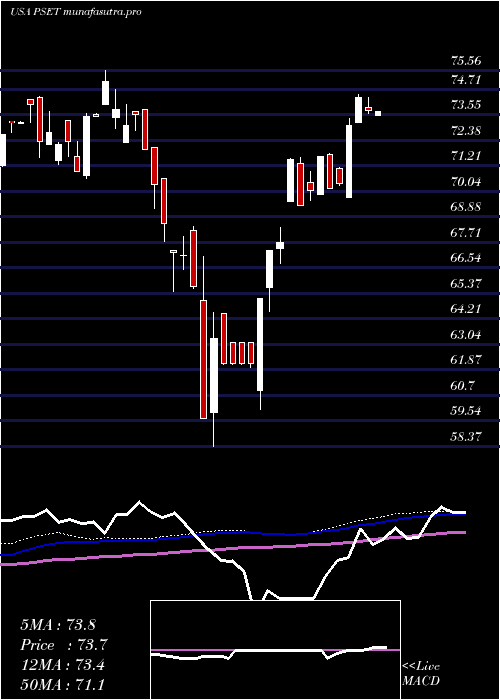
Task: Click the 'Price : 73.7' value text
Action: tap(64, 645)
